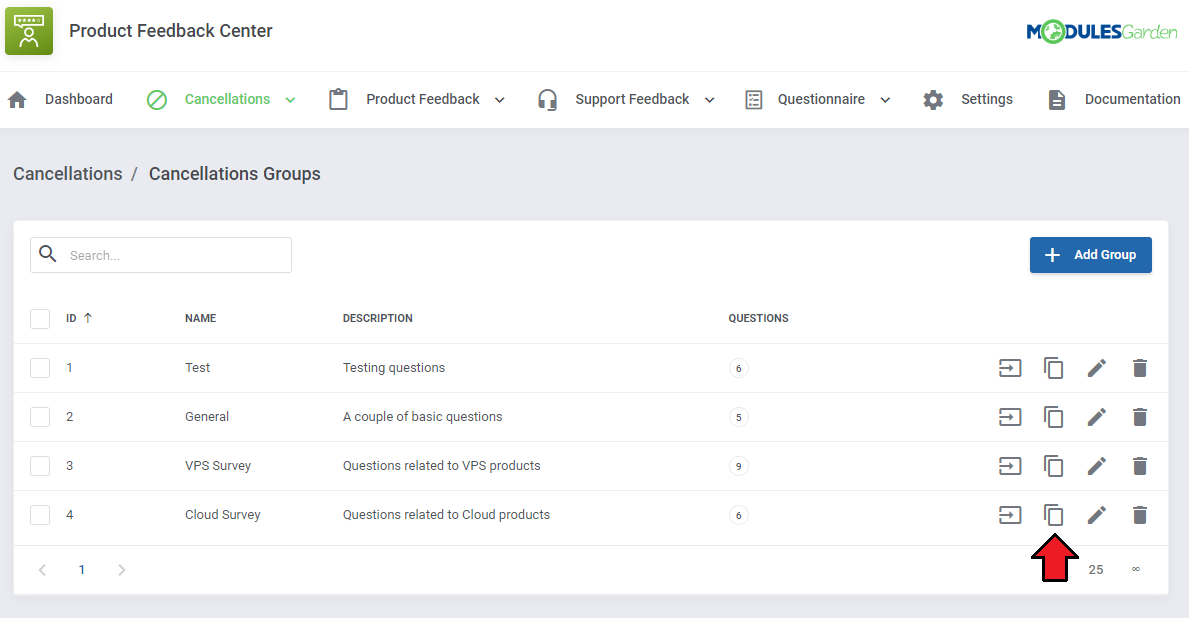Open the export icon for VPS Survey
This screenshot has height=618, width=1189.
point(1010,466)
